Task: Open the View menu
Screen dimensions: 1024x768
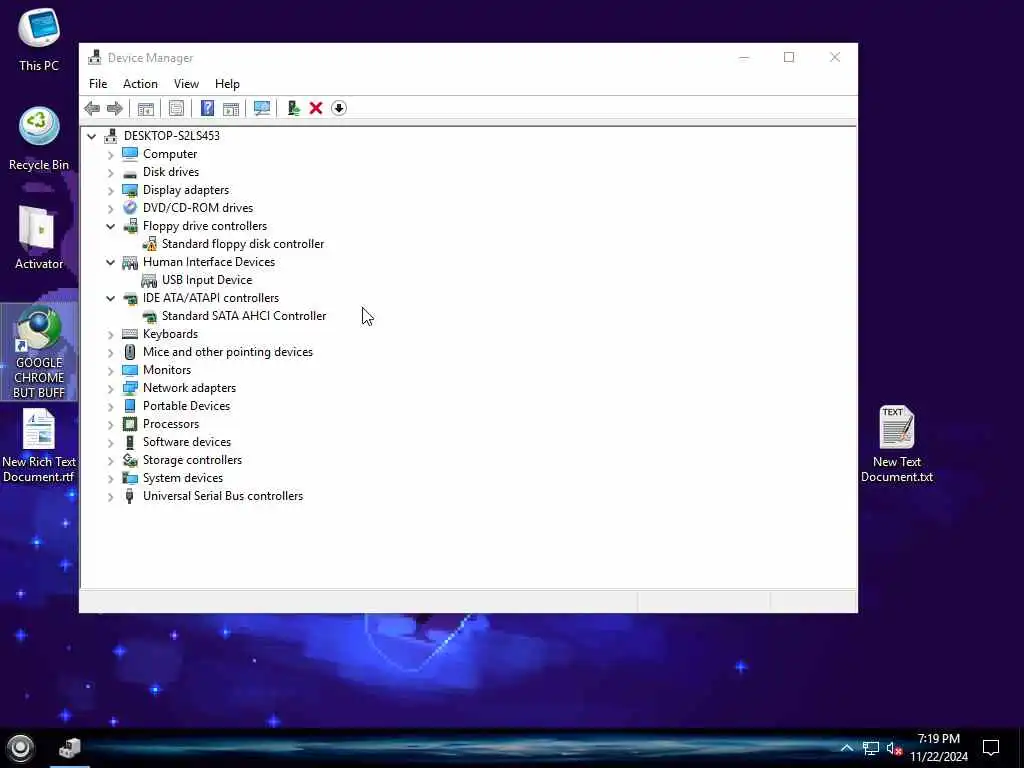Action: coord(186,84)
